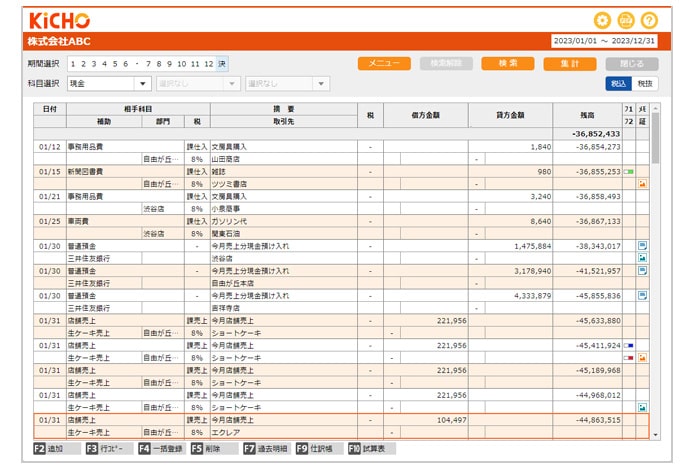The height and width of the screenshot is (476, 693).
Task: Open the settings gear icon in header
Action: 602,20
